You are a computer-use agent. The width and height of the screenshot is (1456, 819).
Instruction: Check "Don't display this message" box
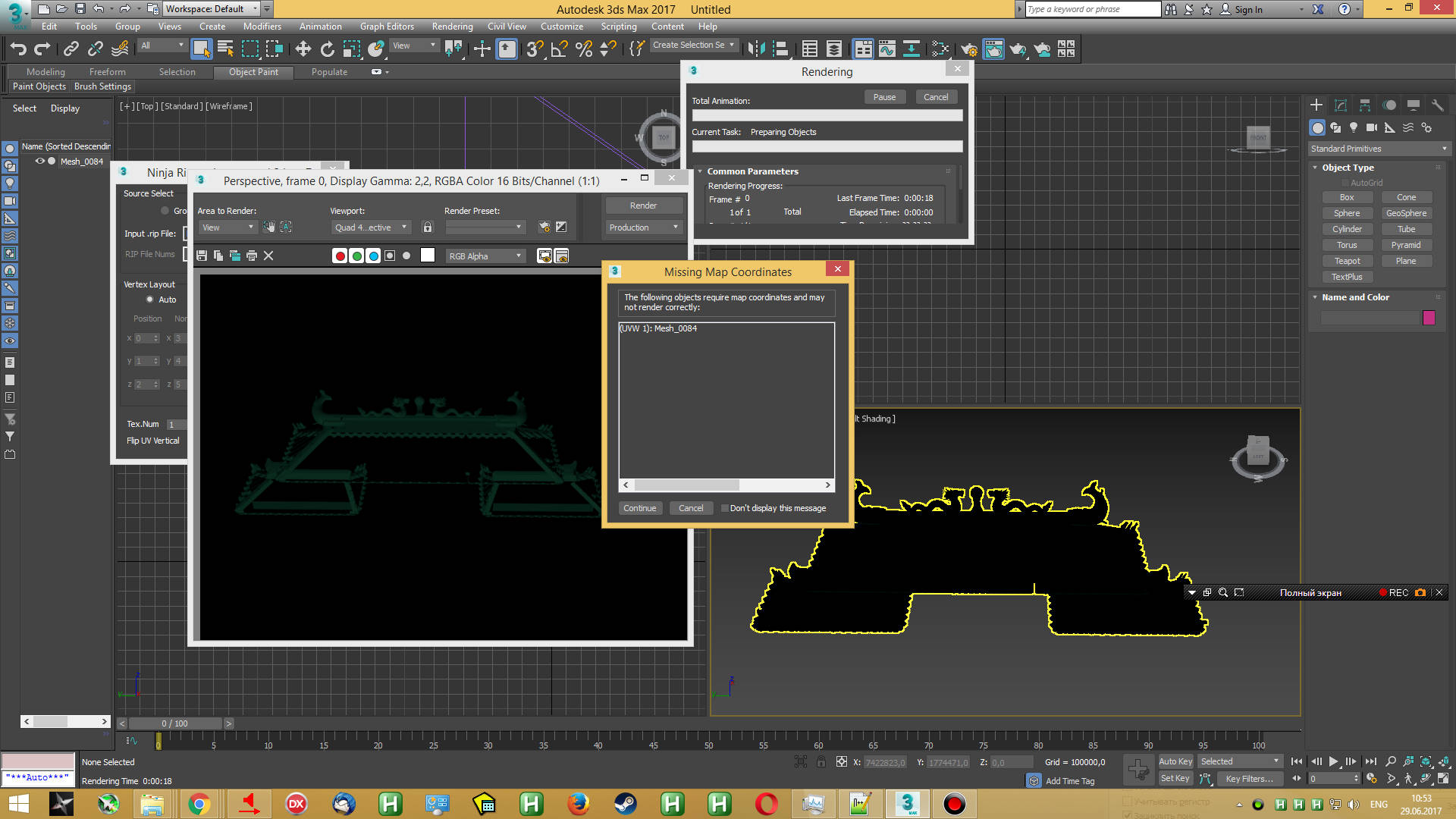pos(725,509)
